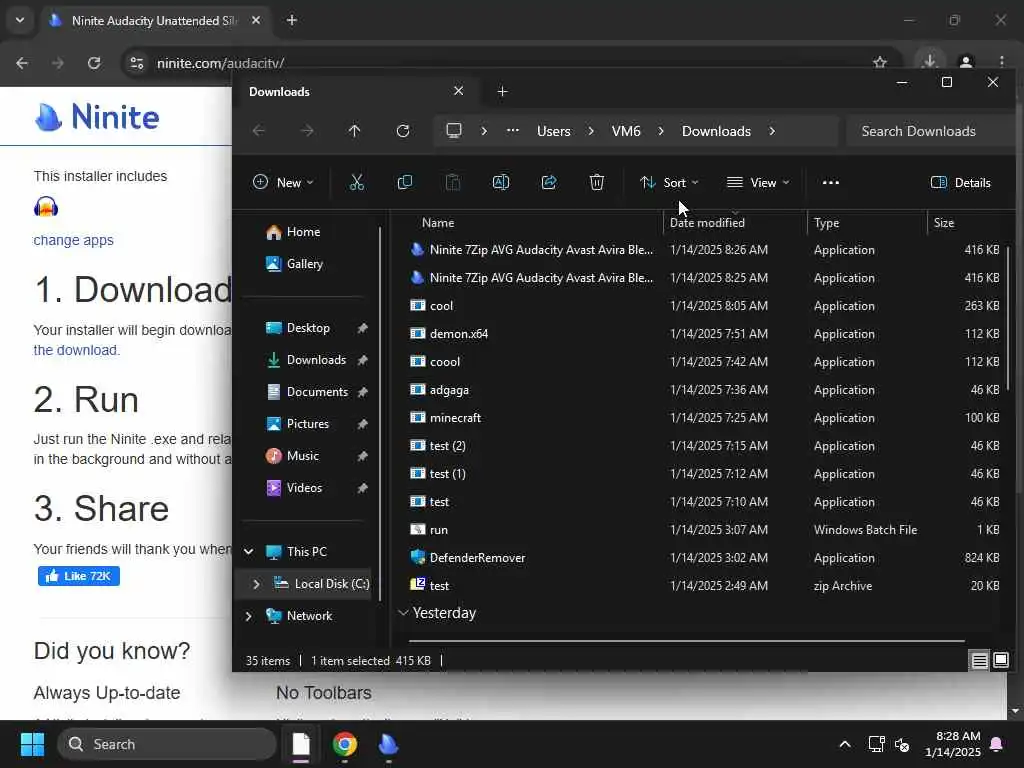Open the View dropdown menu
The width and height of the screenshot is (1024, 768).
[x=758, y=183]
